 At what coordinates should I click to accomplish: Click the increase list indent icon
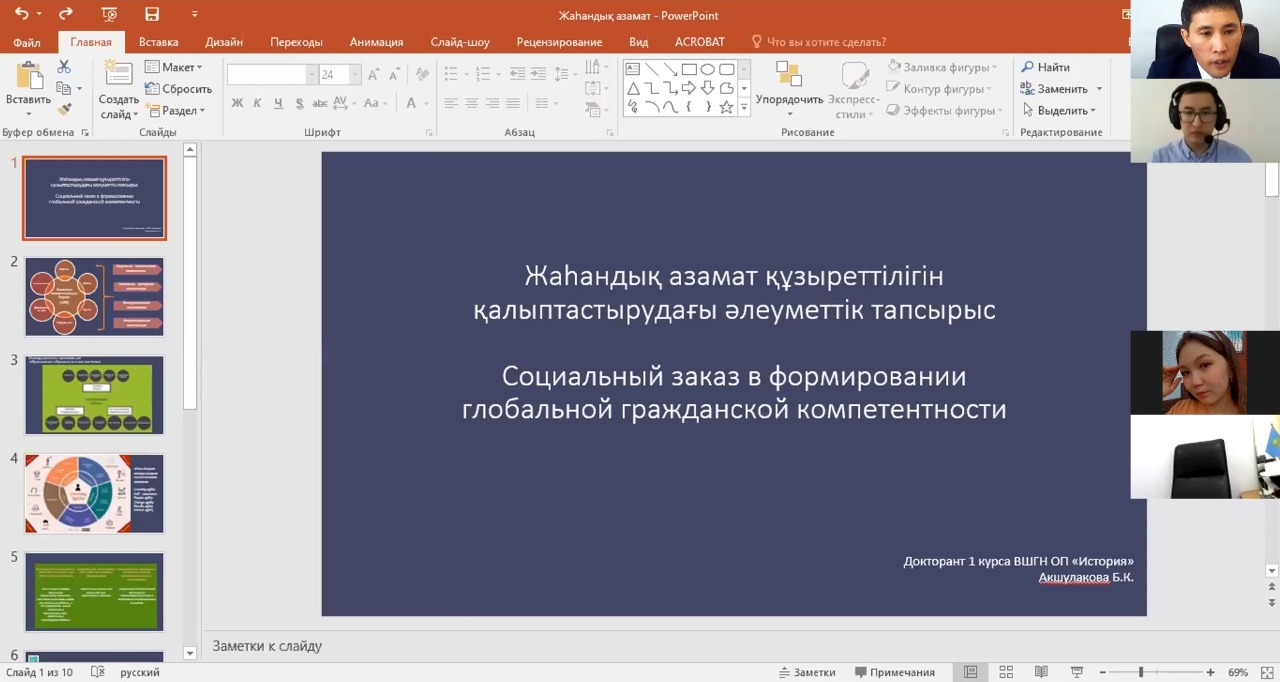[540, 74]
